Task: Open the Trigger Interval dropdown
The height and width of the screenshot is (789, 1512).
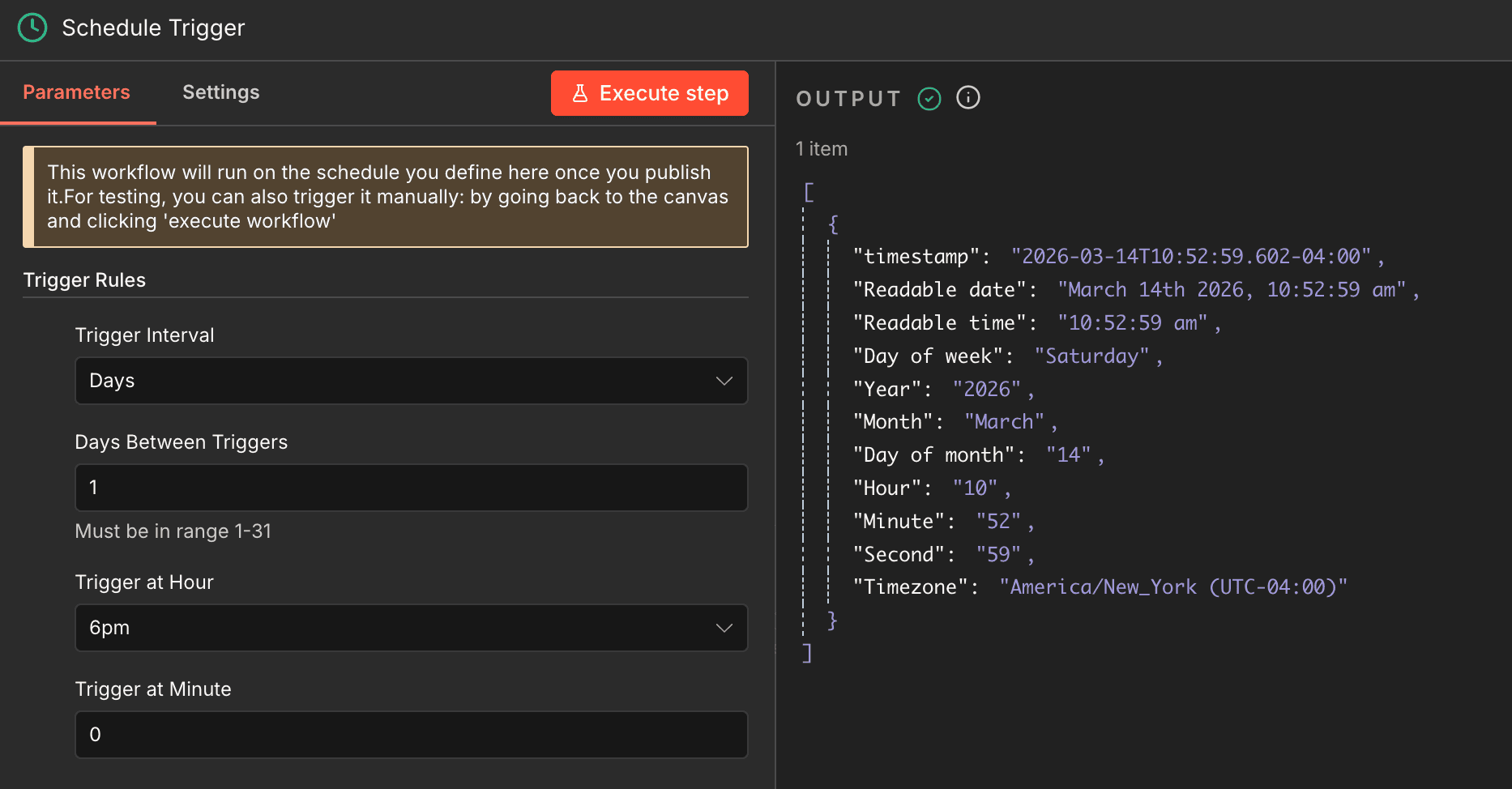Action: click(411, 381)
